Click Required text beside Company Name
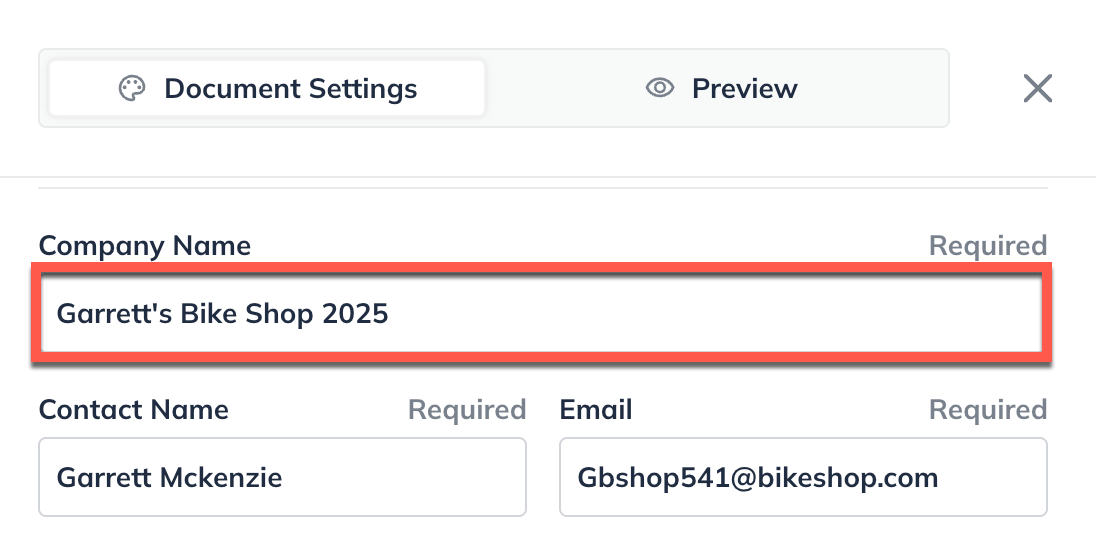Screen dimensions: 1096x548 [x=987, y=245]
